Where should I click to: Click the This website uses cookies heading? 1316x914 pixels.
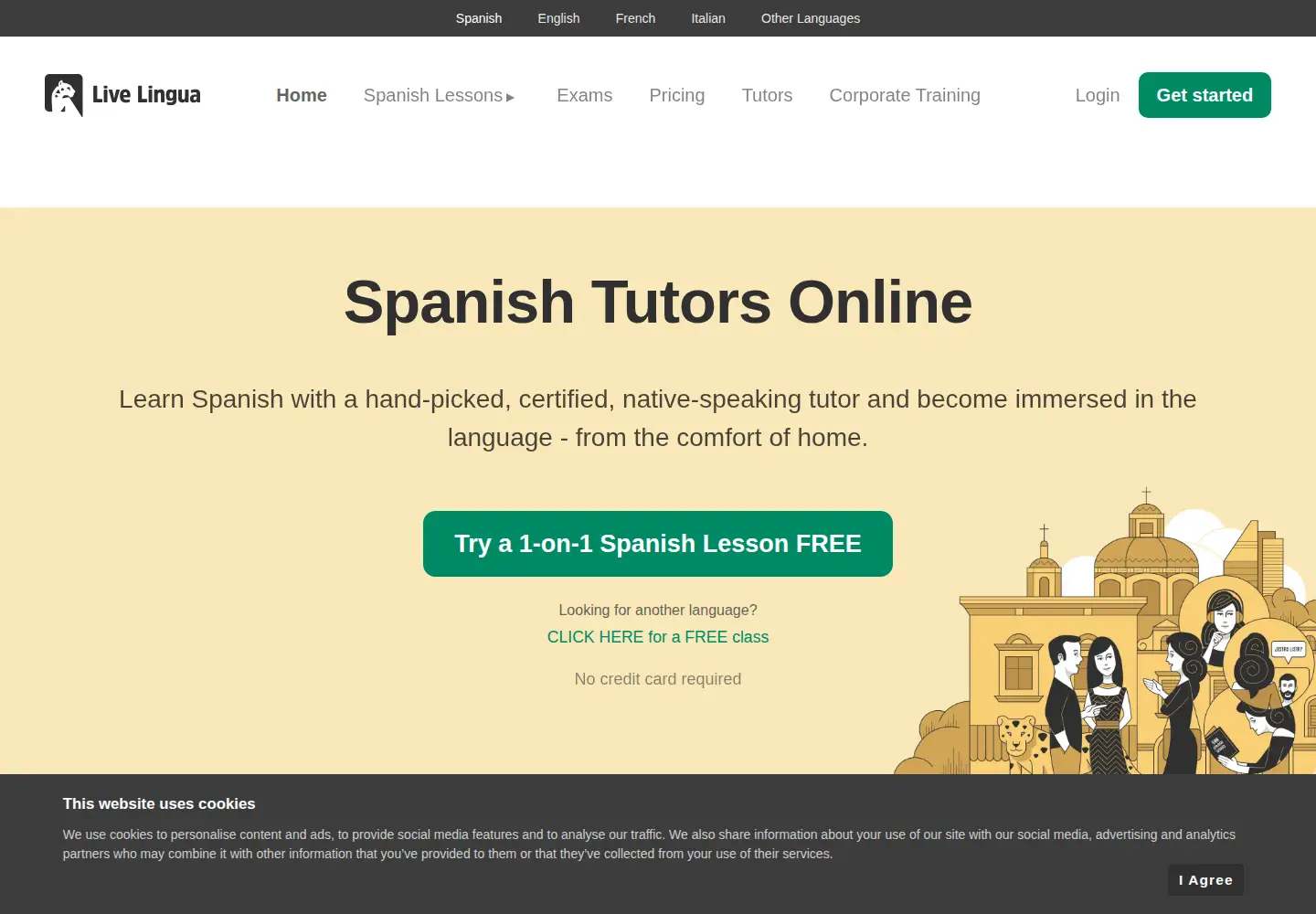[159, 803]
